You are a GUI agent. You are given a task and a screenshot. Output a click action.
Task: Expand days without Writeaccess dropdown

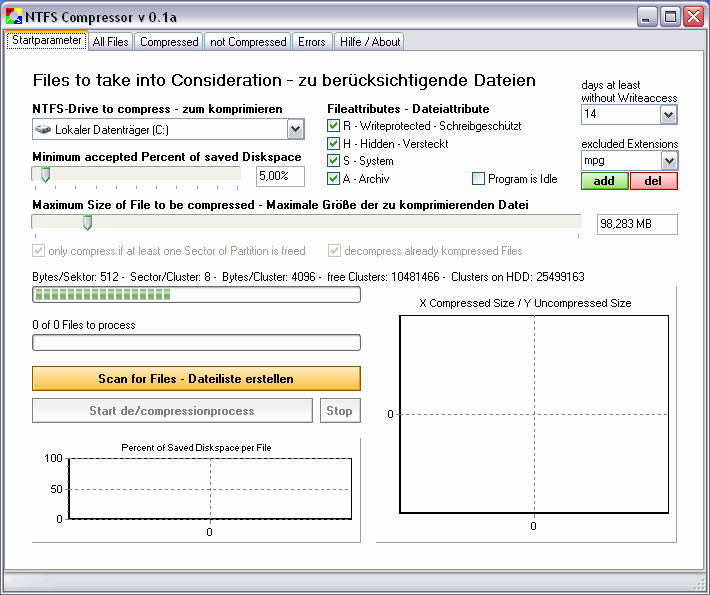tap(669, 115)
